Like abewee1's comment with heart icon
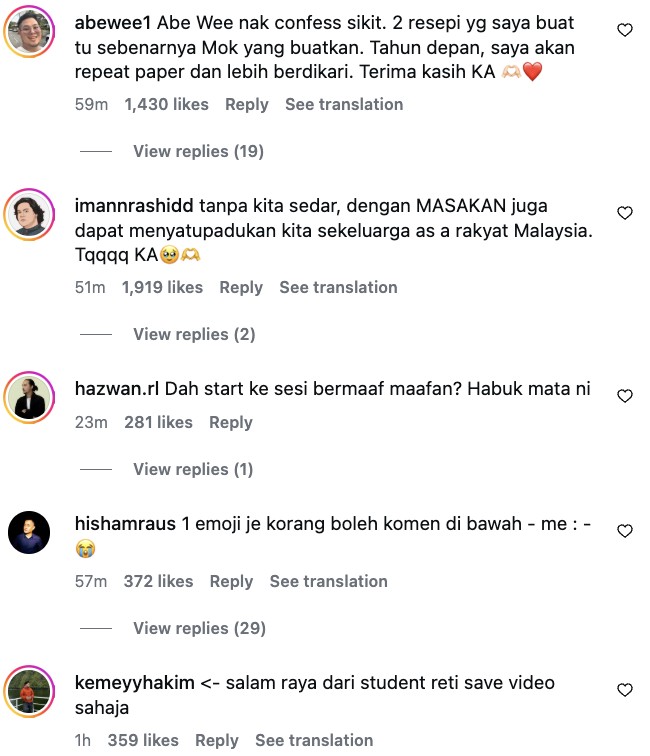 coord(625,30)
